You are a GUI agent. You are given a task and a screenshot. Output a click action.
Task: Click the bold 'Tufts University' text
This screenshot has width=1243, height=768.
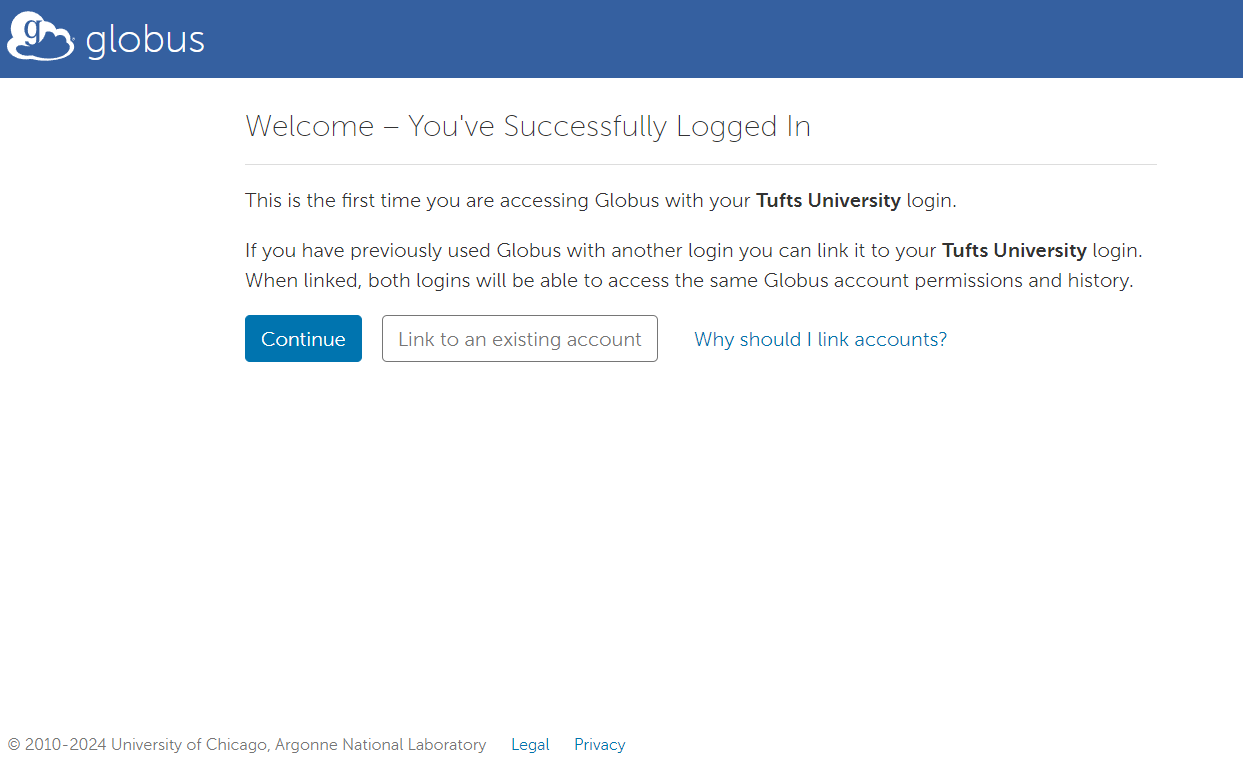tap(828, 200)
